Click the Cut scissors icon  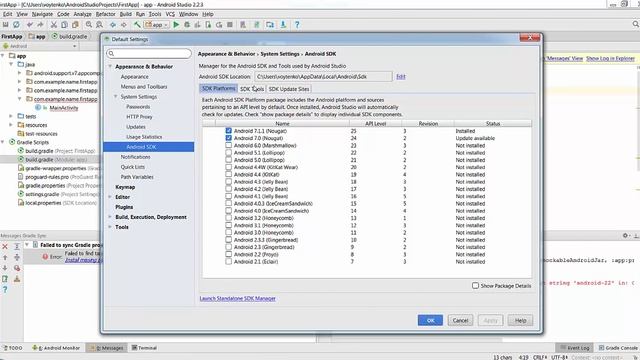53,25
